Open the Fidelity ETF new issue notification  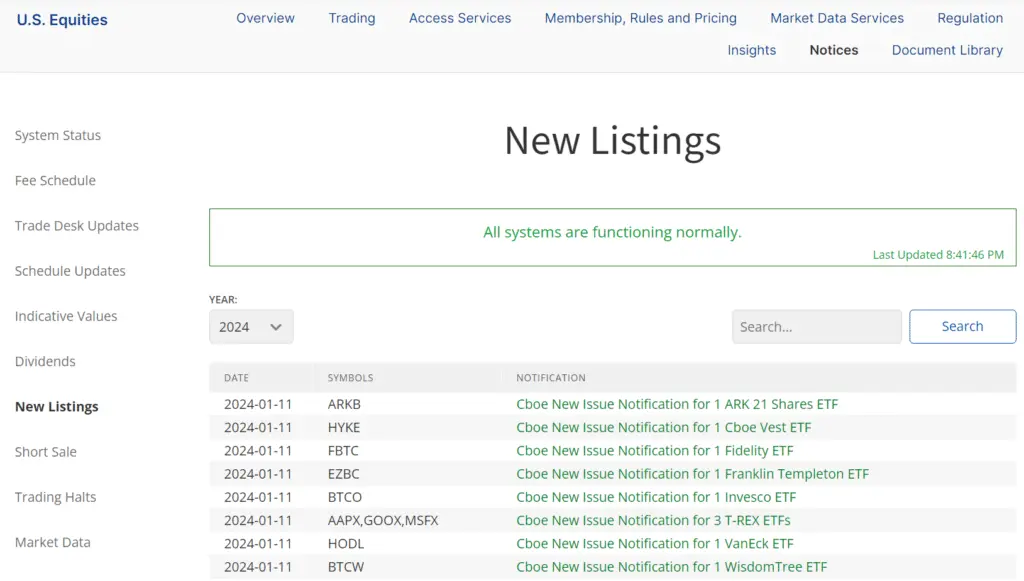654,450
